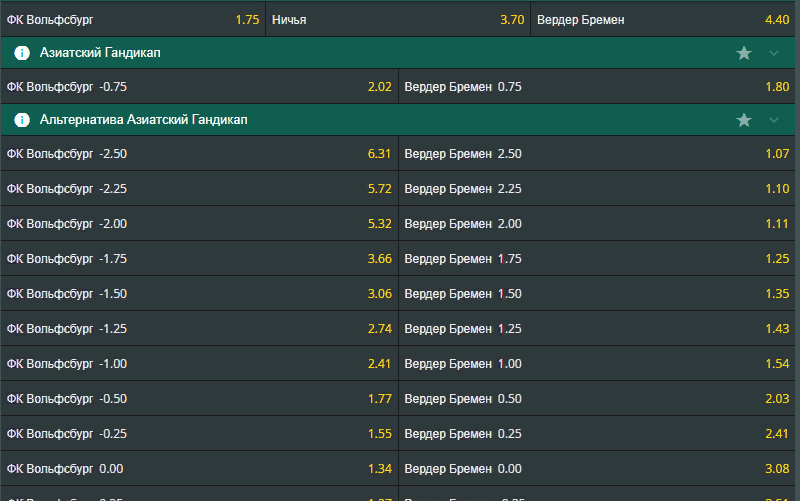Open info icon for Альтернатива Азиатский Гандикап

pyautogui.click(x=22, y=120)
